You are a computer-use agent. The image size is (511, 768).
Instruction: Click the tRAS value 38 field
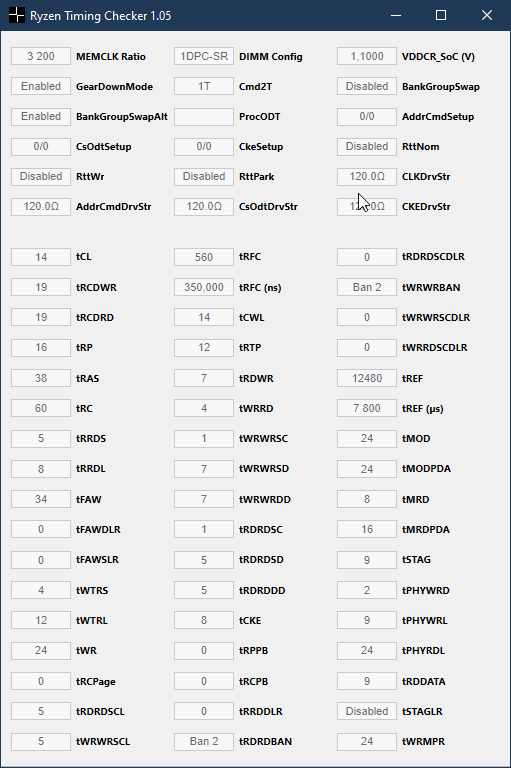pos(41,378)
